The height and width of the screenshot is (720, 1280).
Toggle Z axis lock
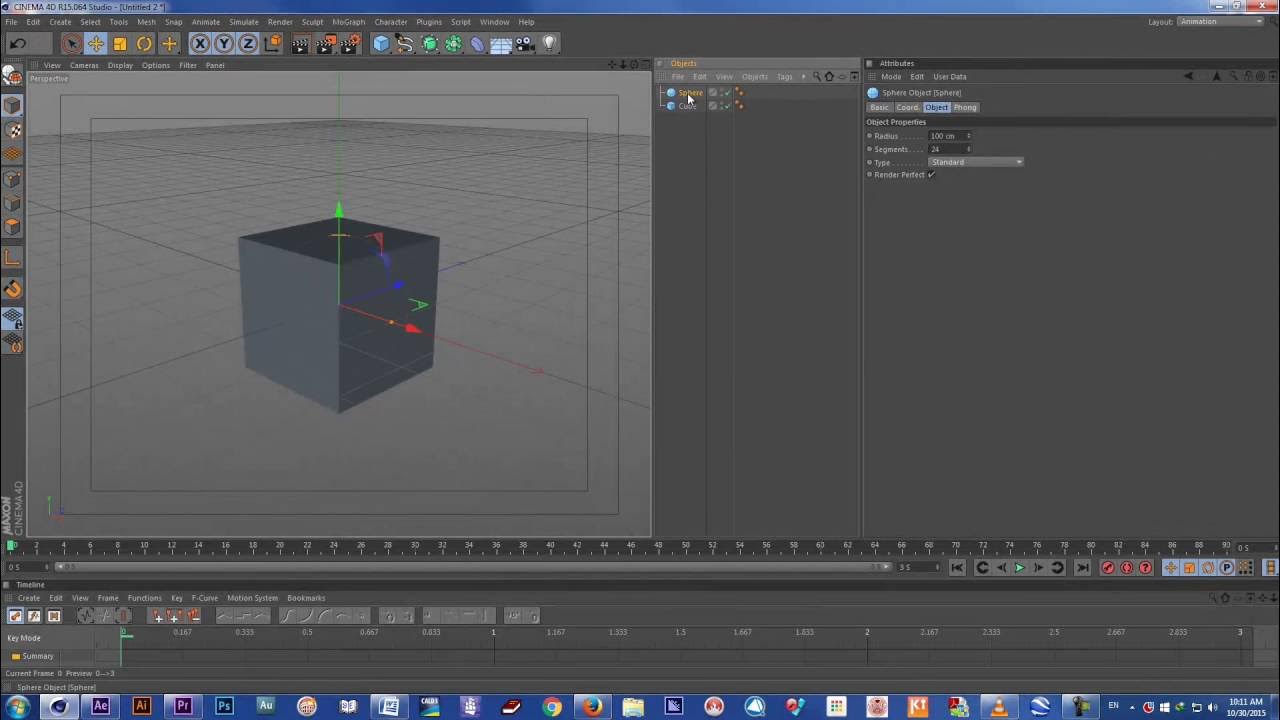tap(248, 43)
